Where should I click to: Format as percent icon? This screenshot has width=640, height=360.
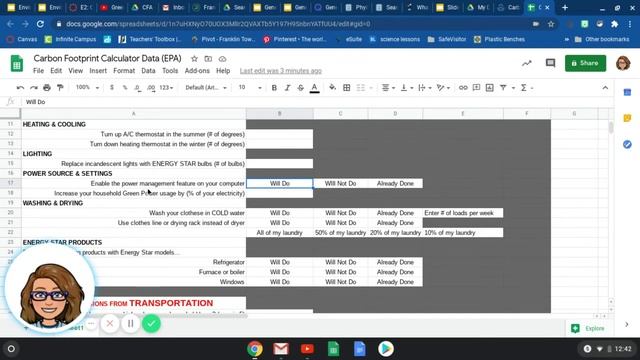125,88
